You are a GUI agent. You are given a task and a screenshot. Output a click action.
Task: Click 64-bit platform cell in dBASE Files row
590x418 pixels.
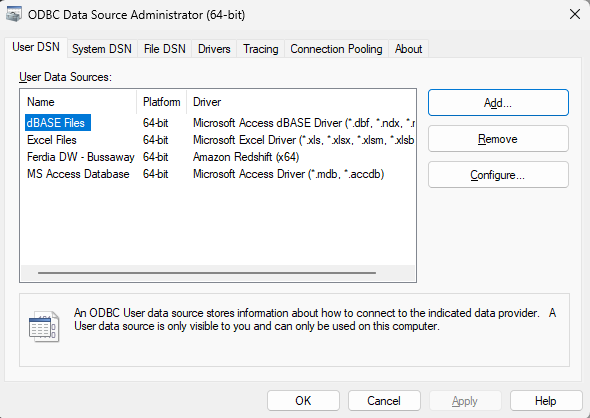pos(156,123)
